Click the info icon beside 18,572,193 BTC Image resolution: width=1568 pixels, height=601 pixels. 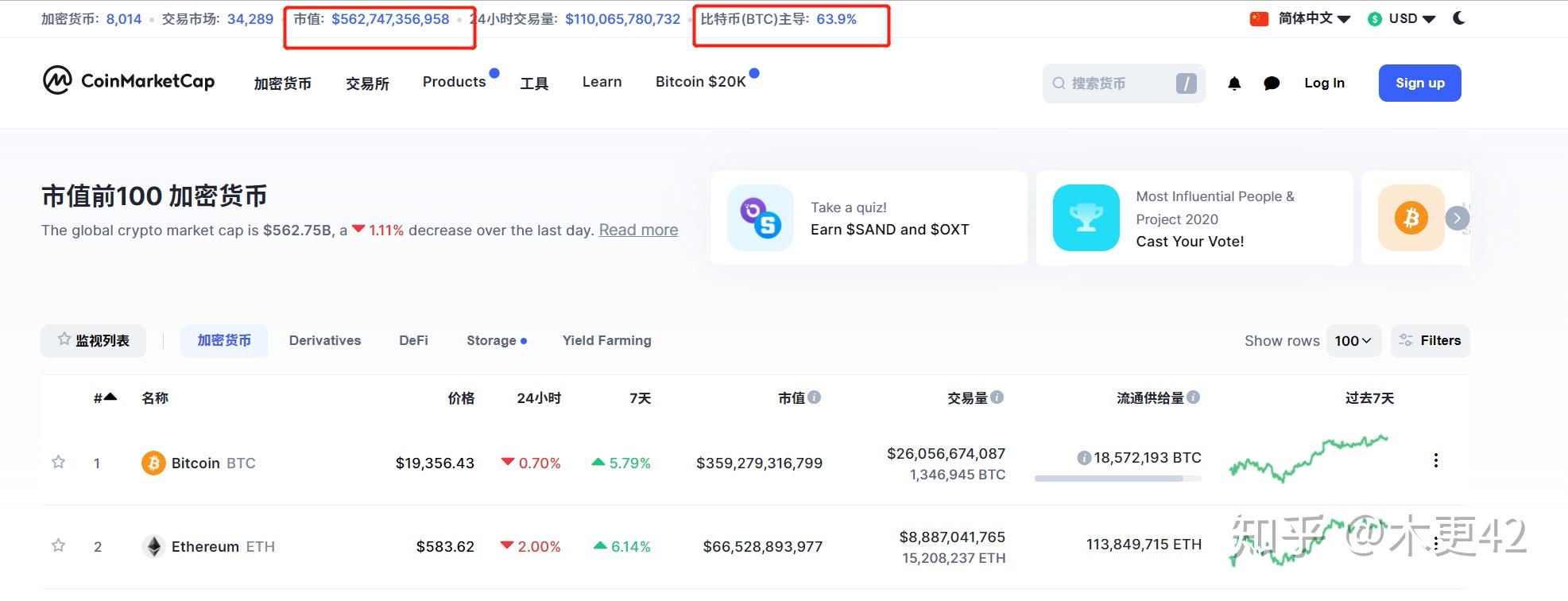click(x=1084, y=458)
